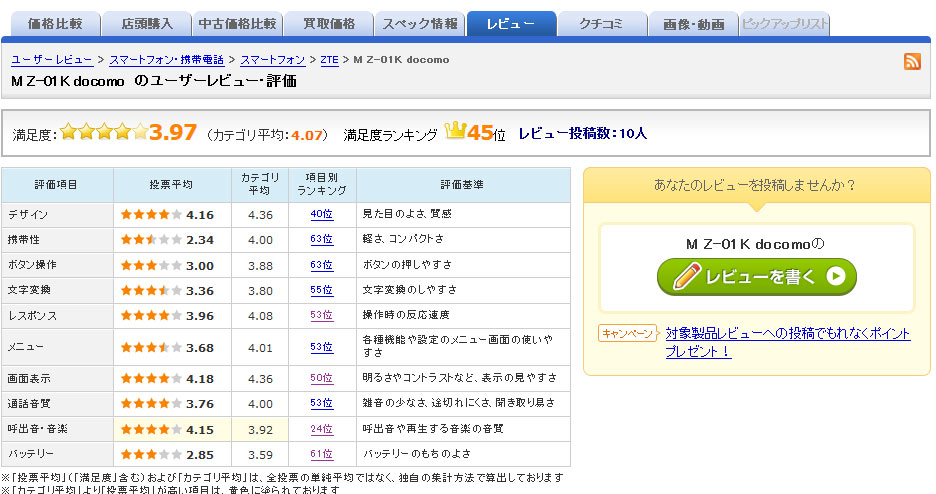Open the バッテリー ranking 61位 link
The image size is (936, 494).
321,455
